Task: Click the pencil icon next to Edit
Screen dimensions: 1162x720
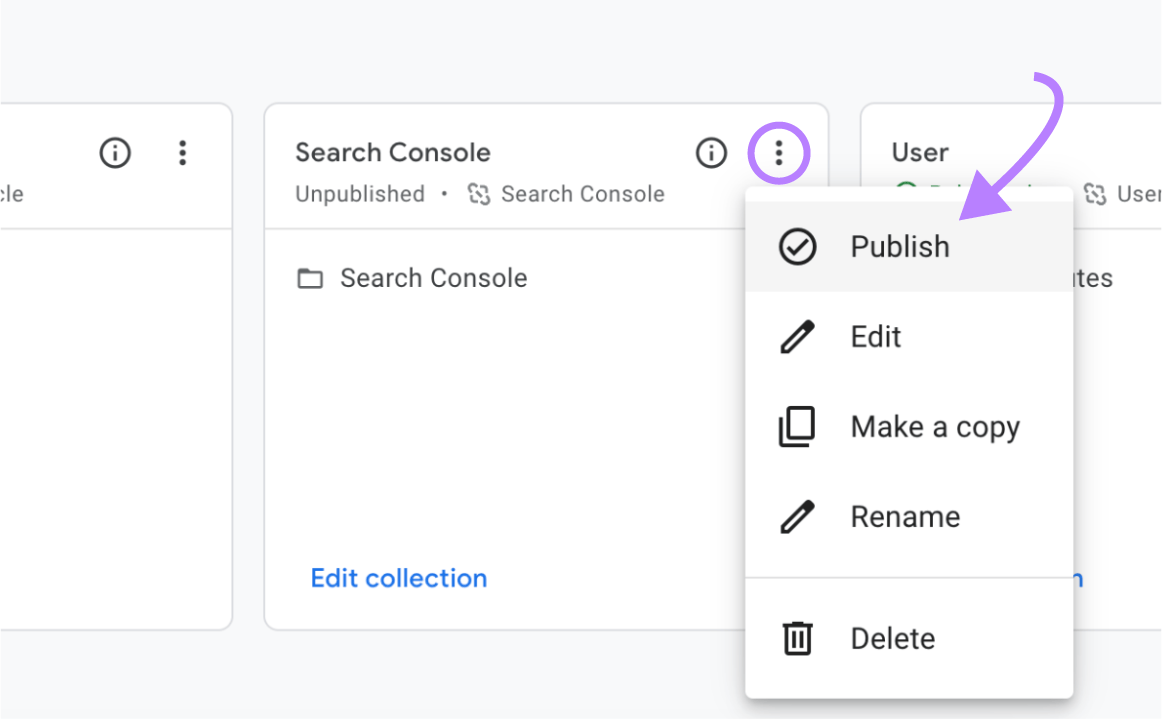Action: pyautogui.click(x=797, y=336)
